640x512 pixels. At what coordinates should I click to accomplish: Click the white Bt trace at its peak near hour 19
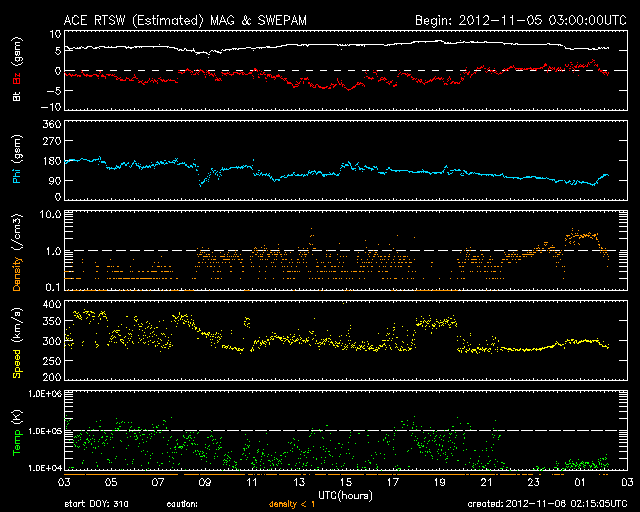tap(438, 41)
